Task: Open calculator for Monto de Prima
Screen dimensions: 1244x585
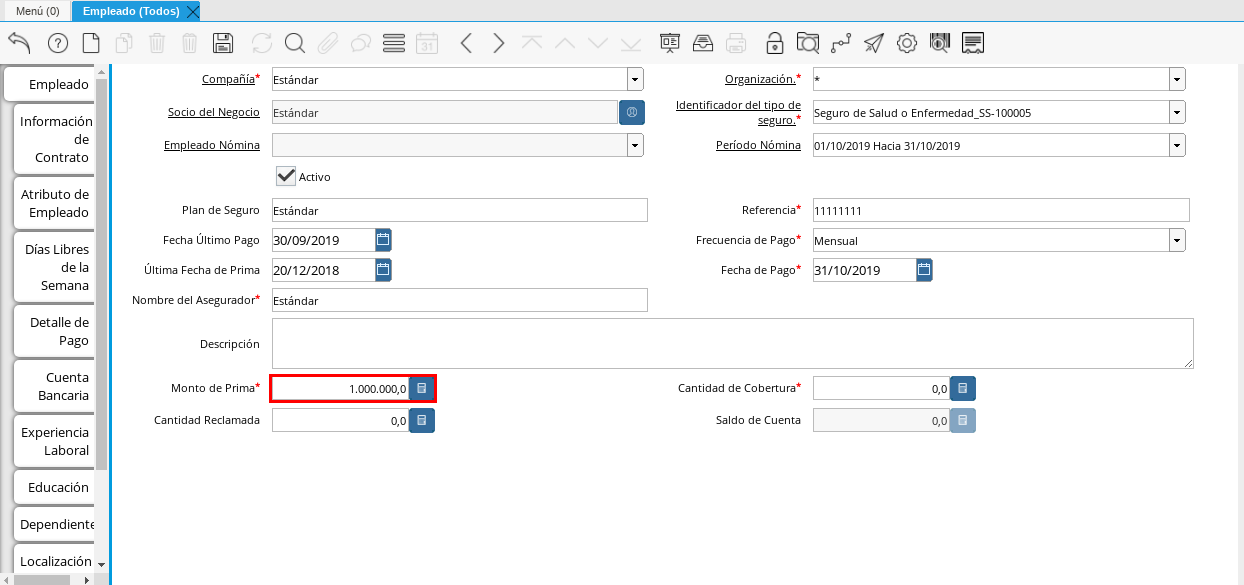Action: pos(422,388)
